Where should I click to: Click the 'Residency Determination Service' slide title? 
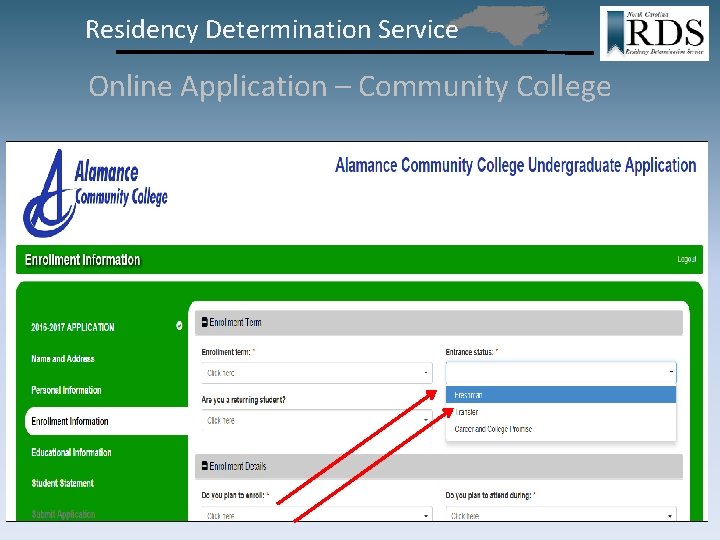272,29
